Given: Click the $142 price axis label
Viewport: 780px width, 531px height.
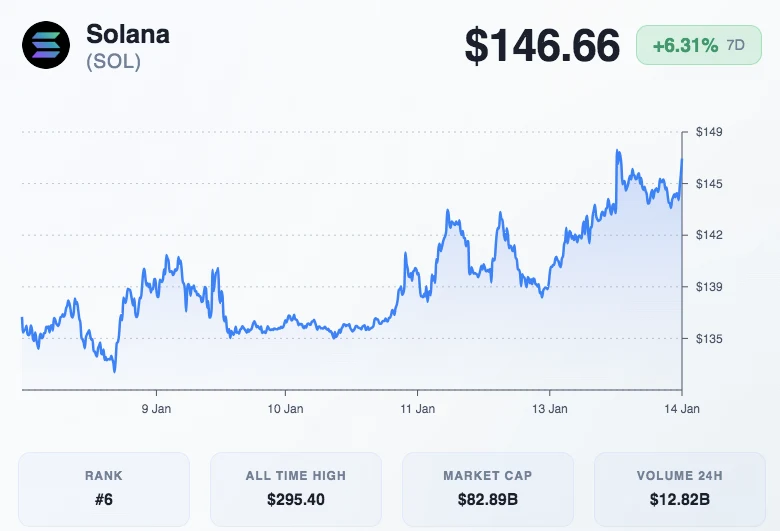Looking at the screenshot, I should point(709,235).
